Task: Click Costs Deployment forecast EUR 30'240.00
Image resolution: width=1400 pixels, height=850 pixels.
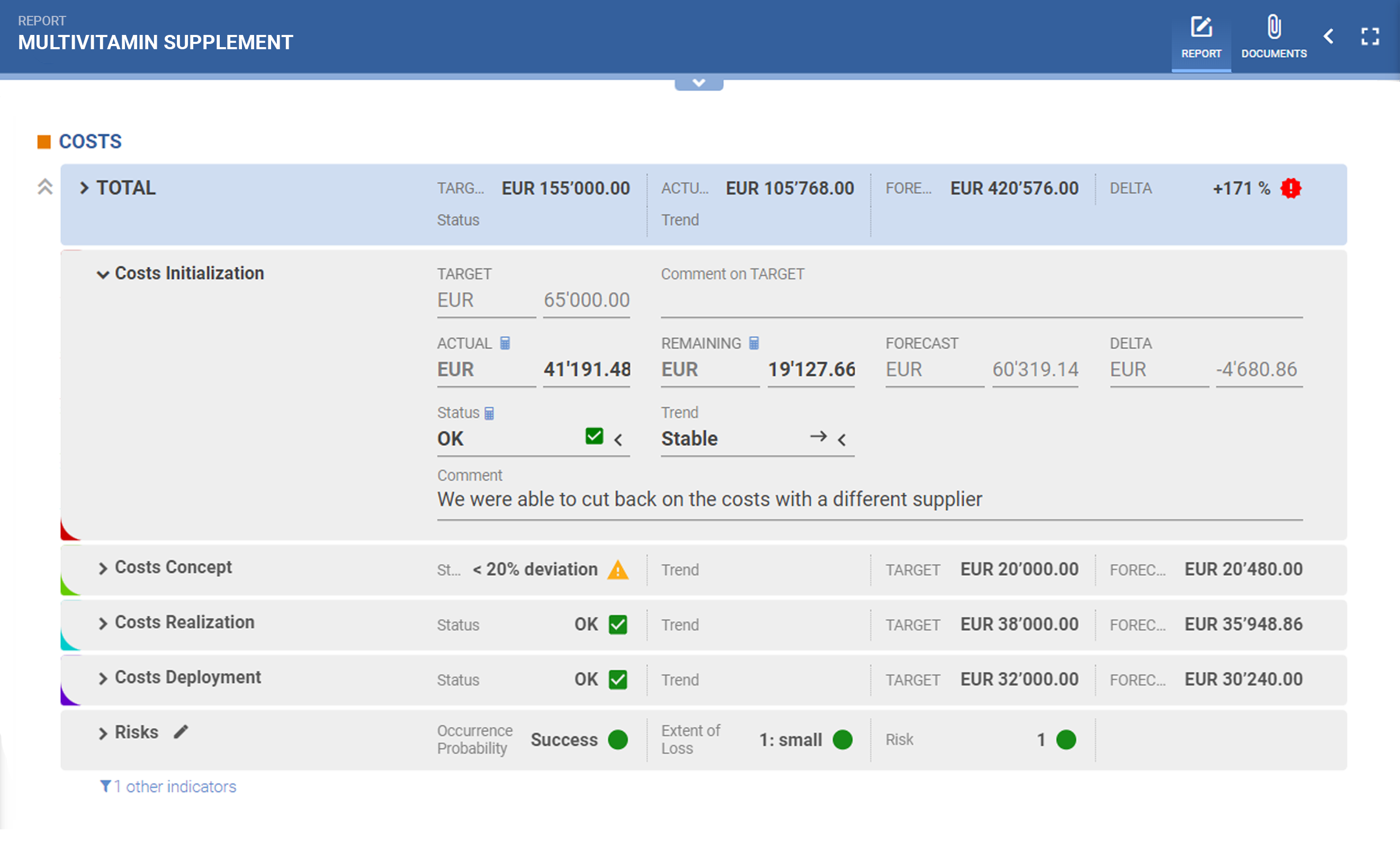Action: coord(1243,680)
